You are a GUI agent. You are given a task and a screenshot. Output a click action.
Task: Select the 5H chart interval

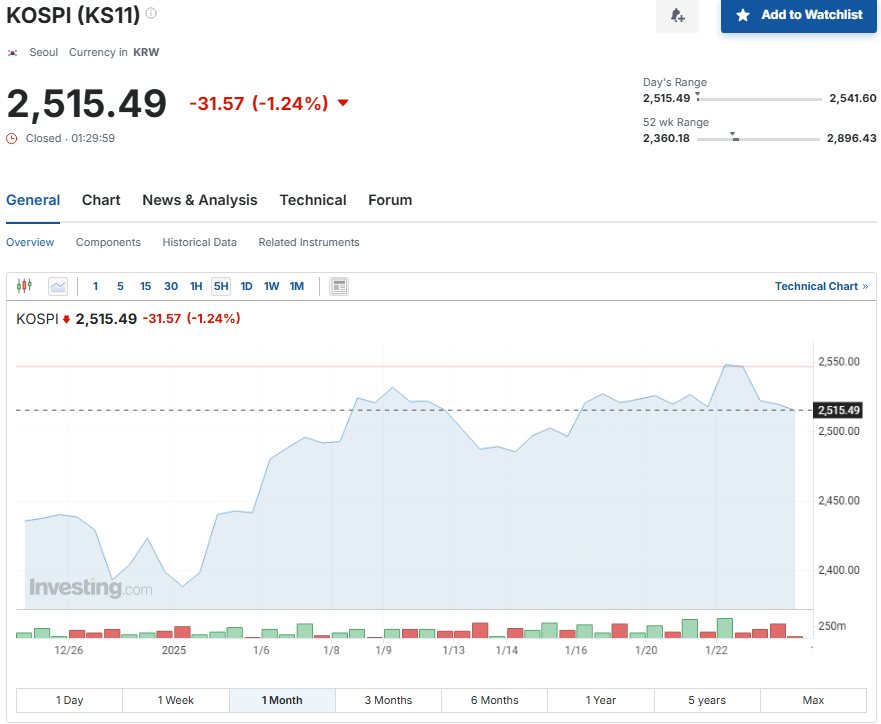(221, 286)
